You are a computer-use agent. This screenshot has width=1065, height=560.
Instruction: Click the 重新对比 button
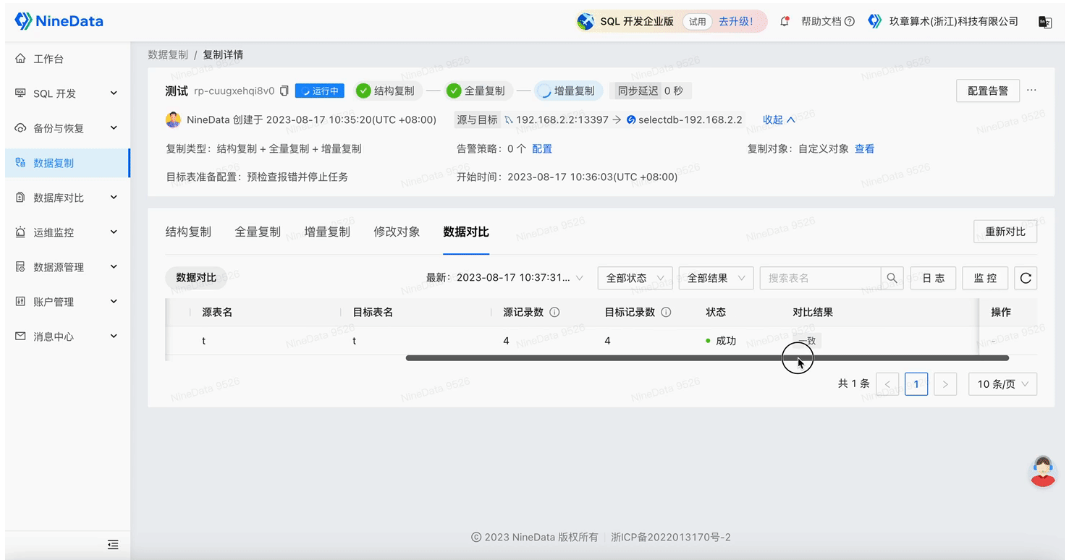[1005, 232]
